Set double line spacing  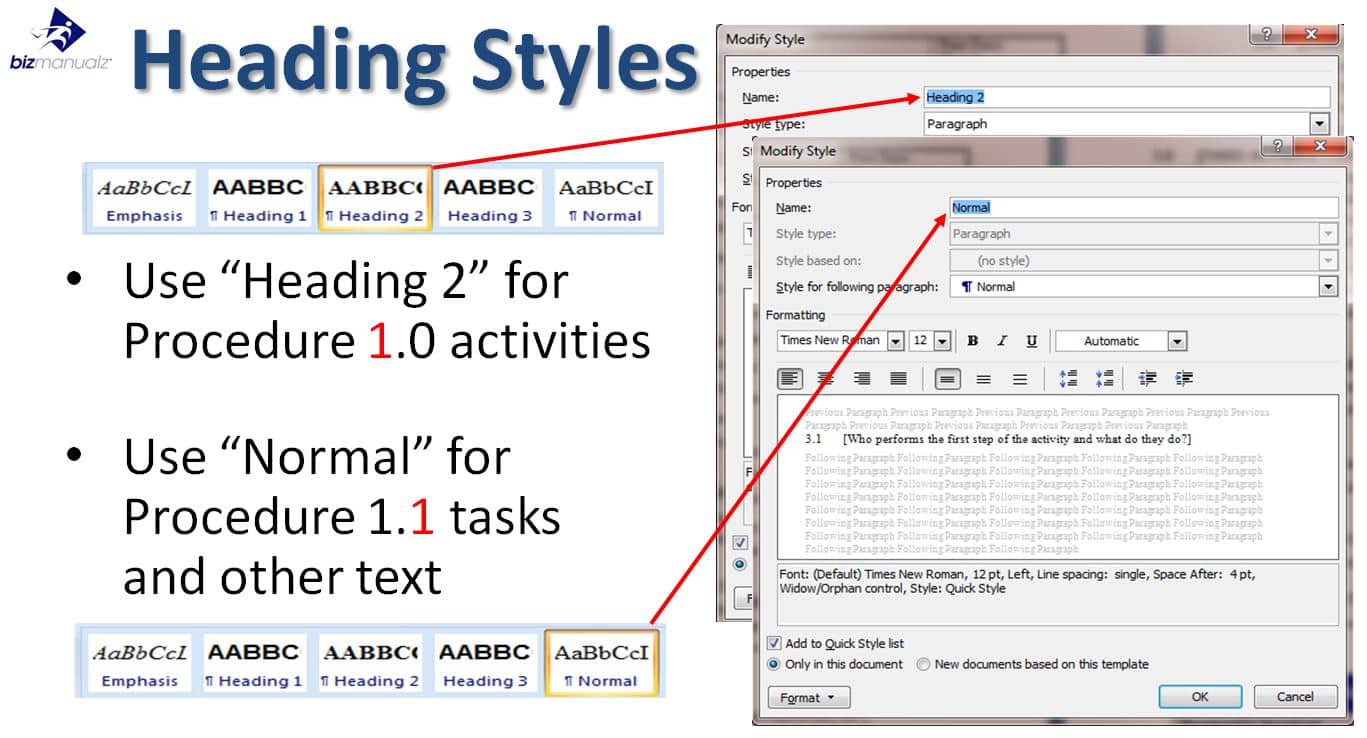1020,379
